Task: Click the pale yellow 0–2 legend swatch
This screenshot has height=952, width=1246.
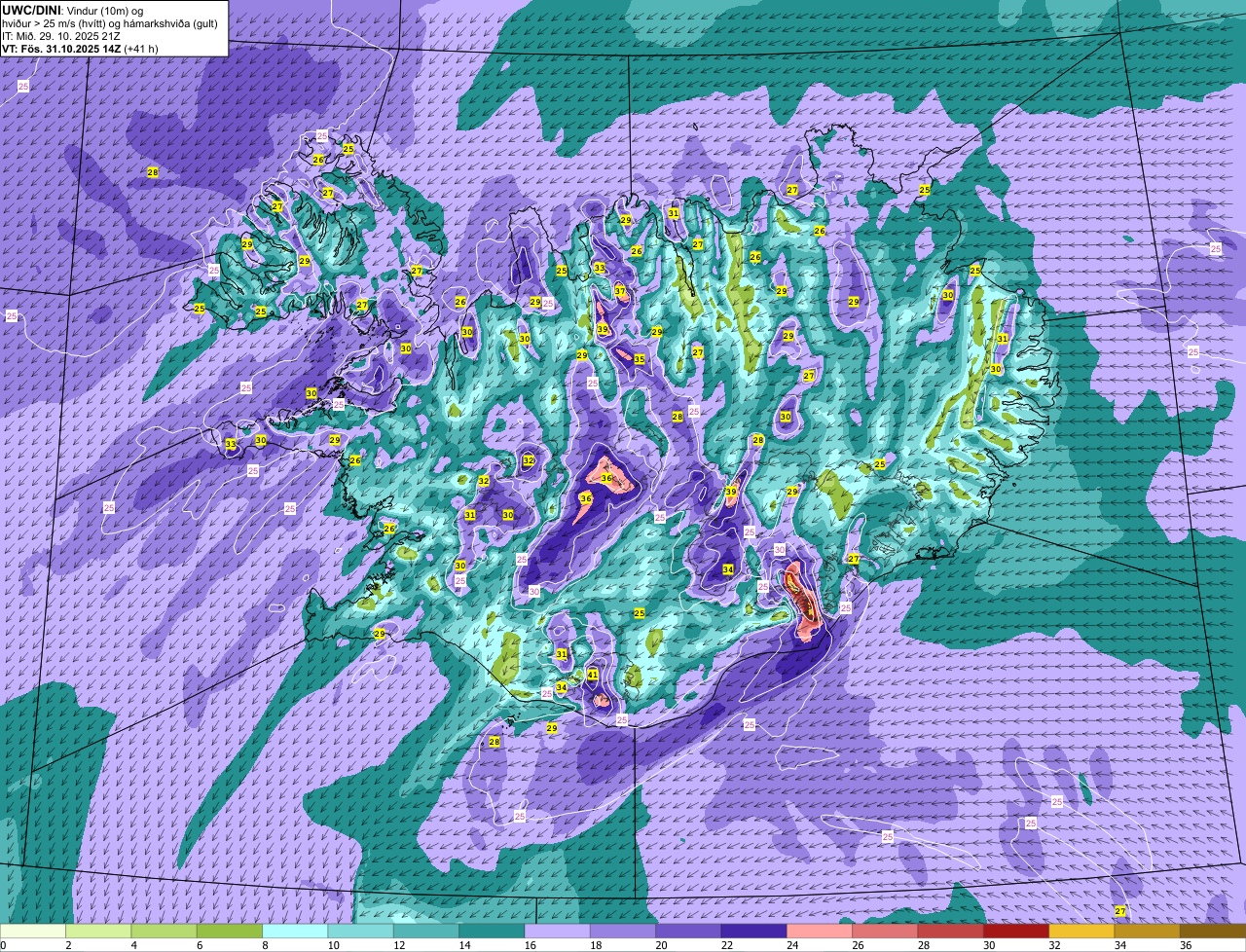Action: [33, 931]
